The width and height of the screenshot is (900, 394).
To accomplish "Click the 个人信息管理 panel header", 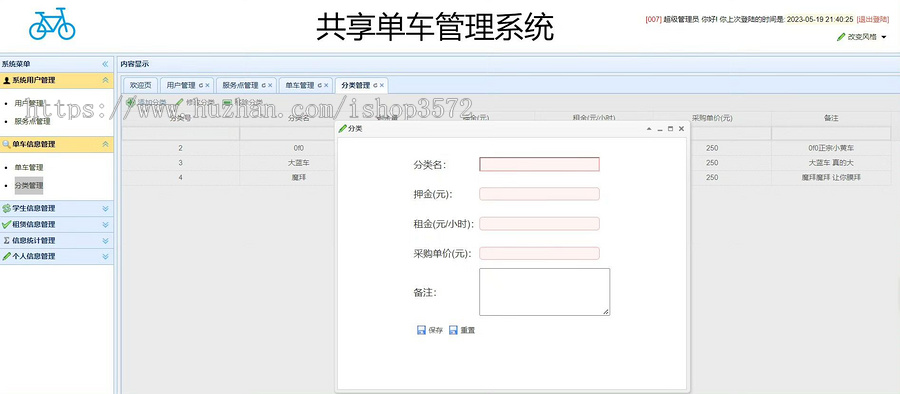I will (x=56, y=257).
